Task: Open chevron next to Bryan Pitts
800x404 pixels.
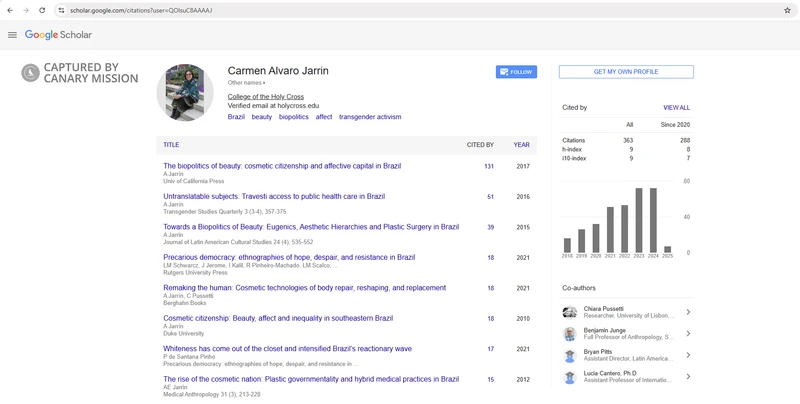Action: pos(688,355)
